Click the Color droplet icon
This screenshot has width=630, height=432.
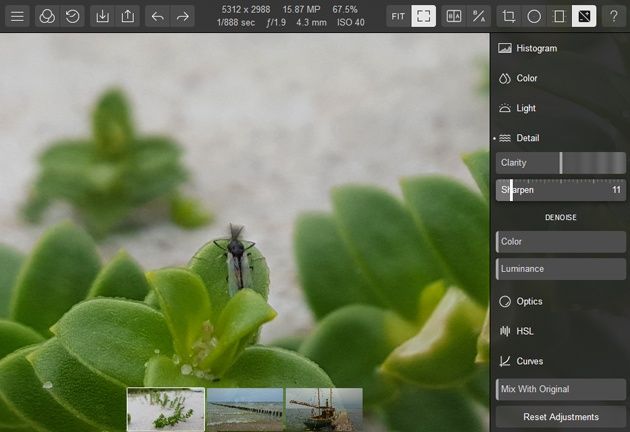point(505,78)
